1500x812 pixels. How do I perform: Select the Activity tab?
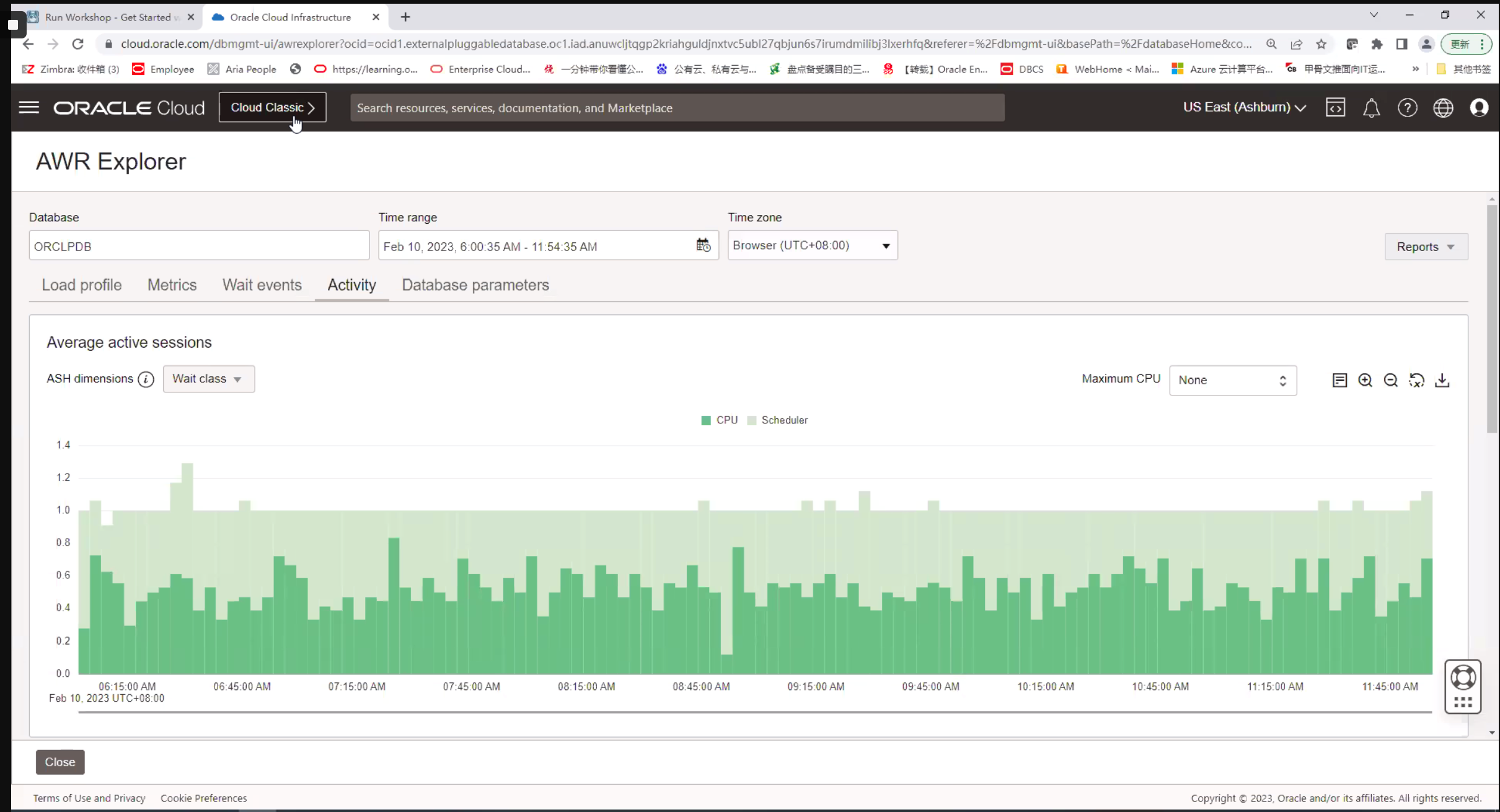point(351,285)
